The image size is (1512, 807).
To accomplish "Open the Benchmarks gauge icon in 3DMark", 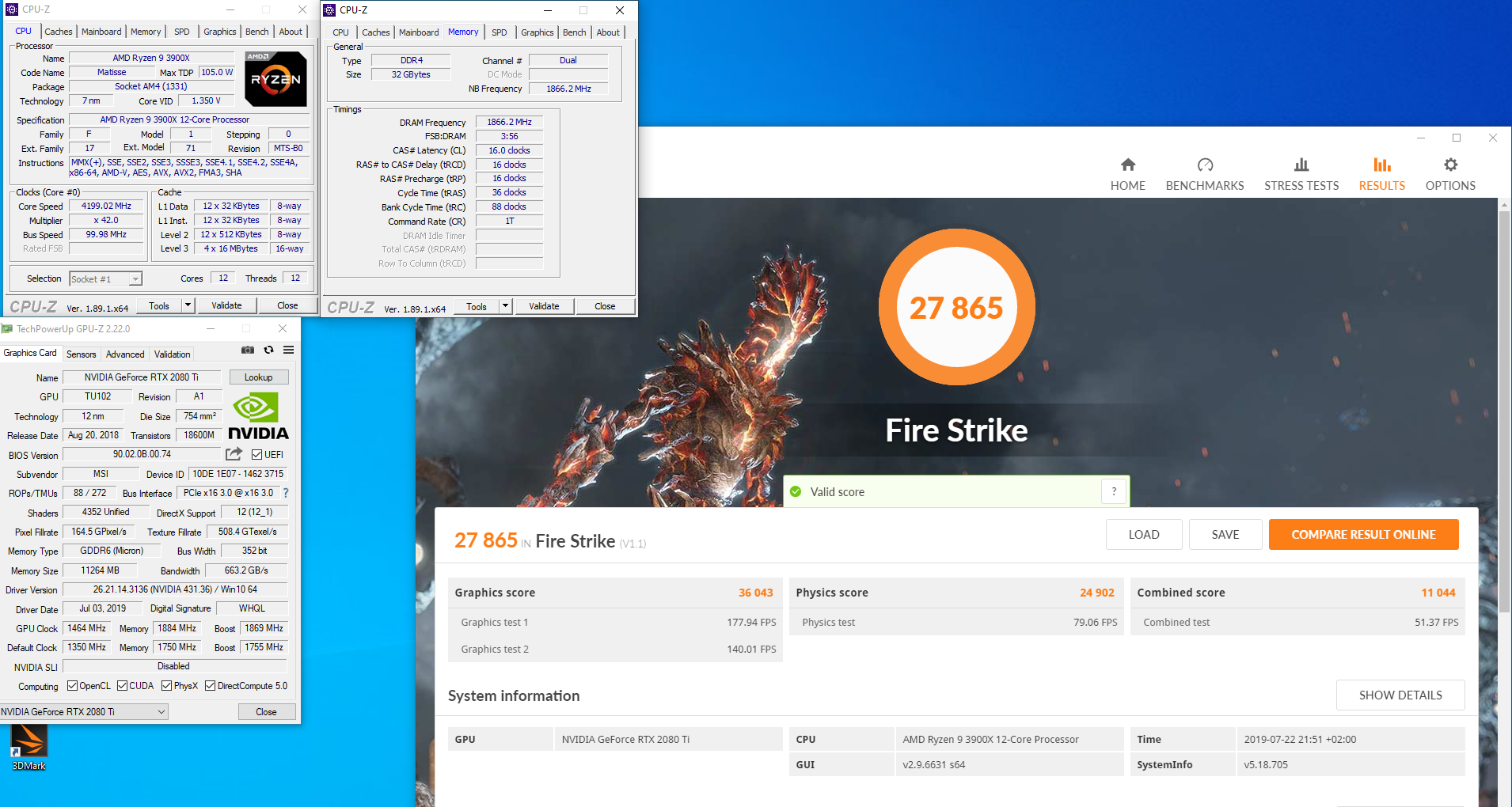I will pos(1205,165).
